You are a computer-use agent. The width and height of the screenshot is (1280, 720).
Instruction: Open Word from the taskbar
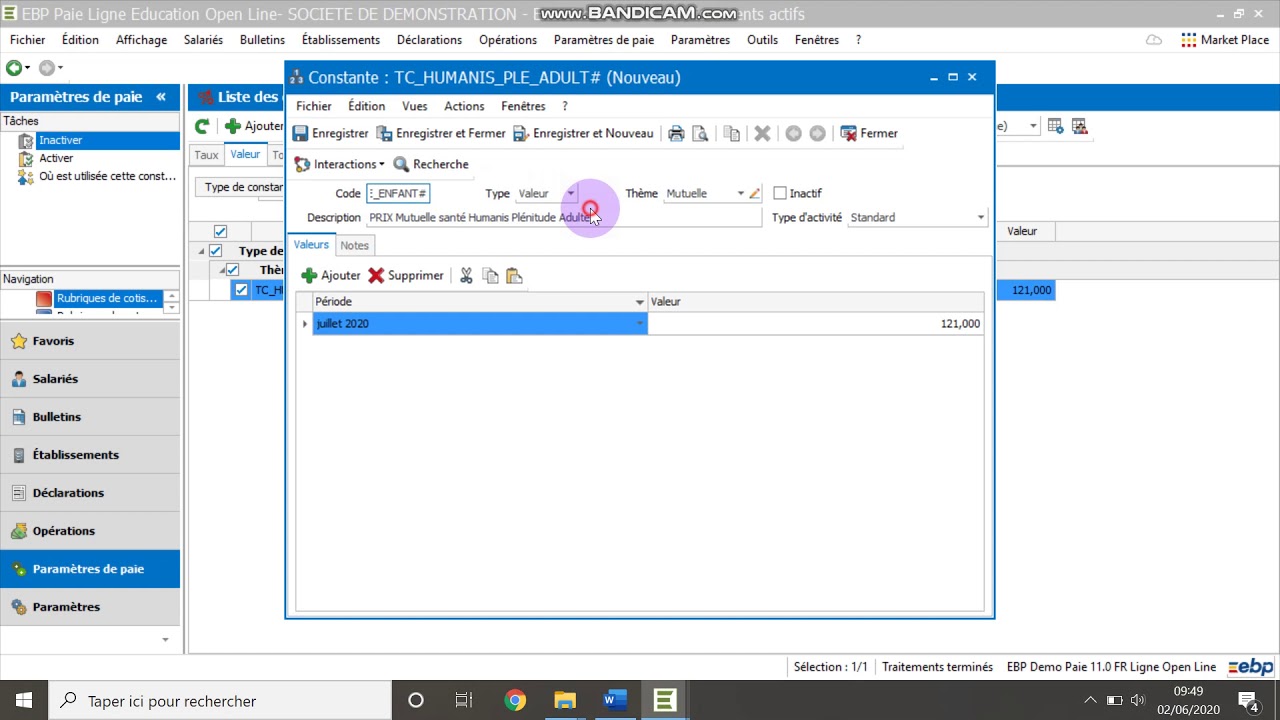[614, 700]
